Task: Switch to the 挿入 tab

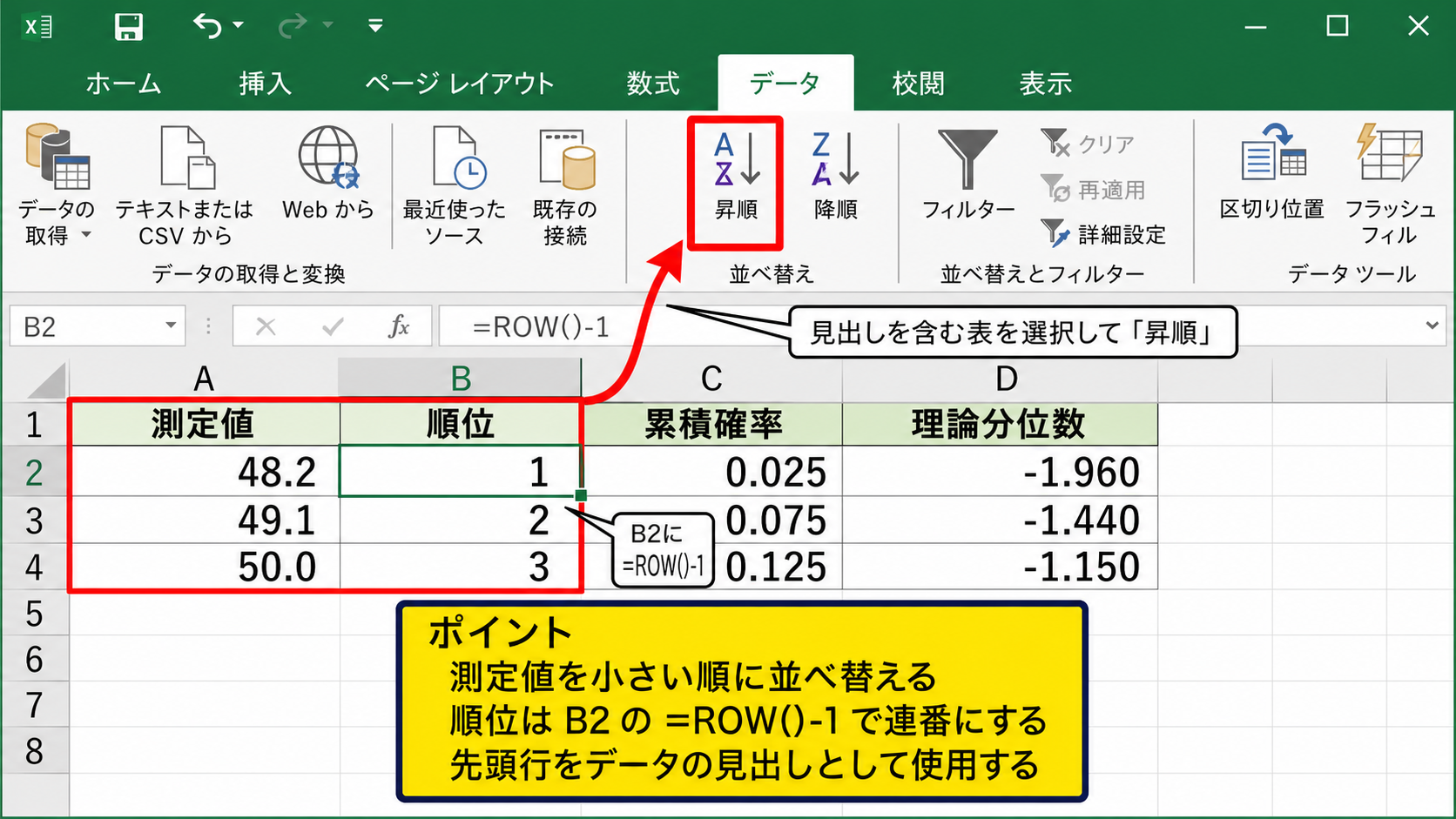Action: pos(265,84)
